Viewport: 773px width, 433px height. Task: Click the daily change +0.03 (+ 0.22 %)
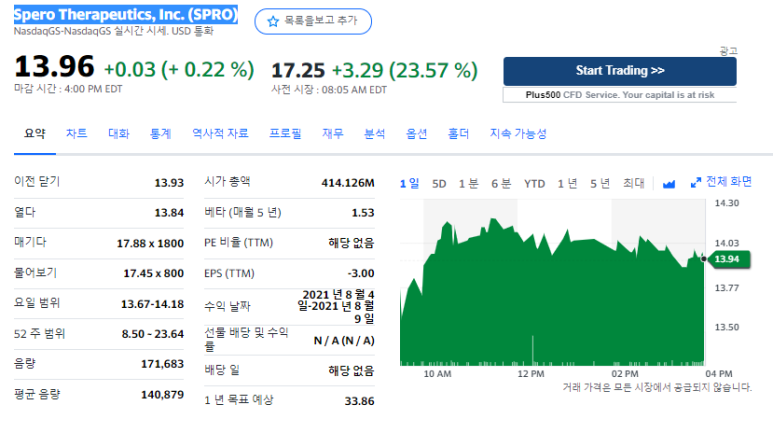pos(179,70)
